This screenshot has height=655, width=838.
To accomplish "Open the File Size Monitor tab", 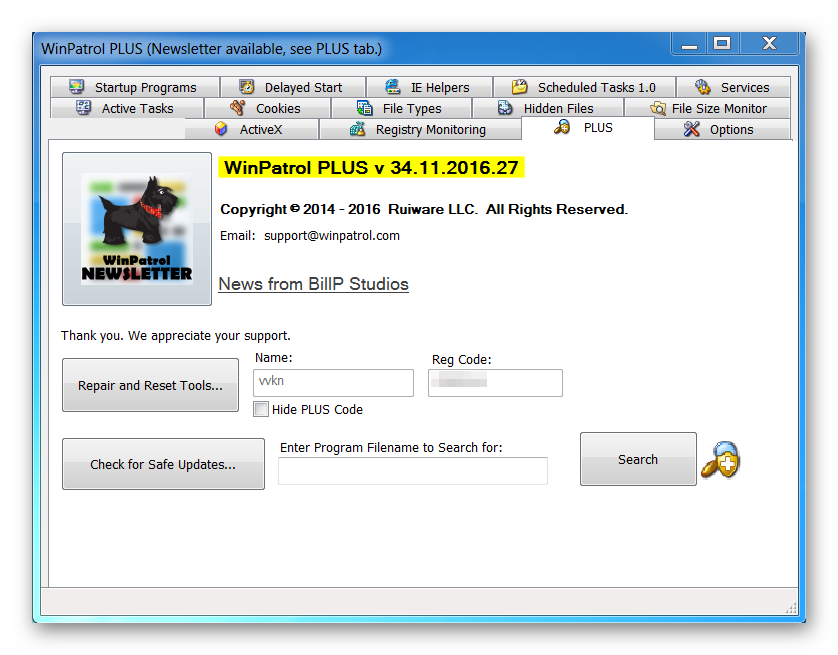I will (x=708, y=108).
